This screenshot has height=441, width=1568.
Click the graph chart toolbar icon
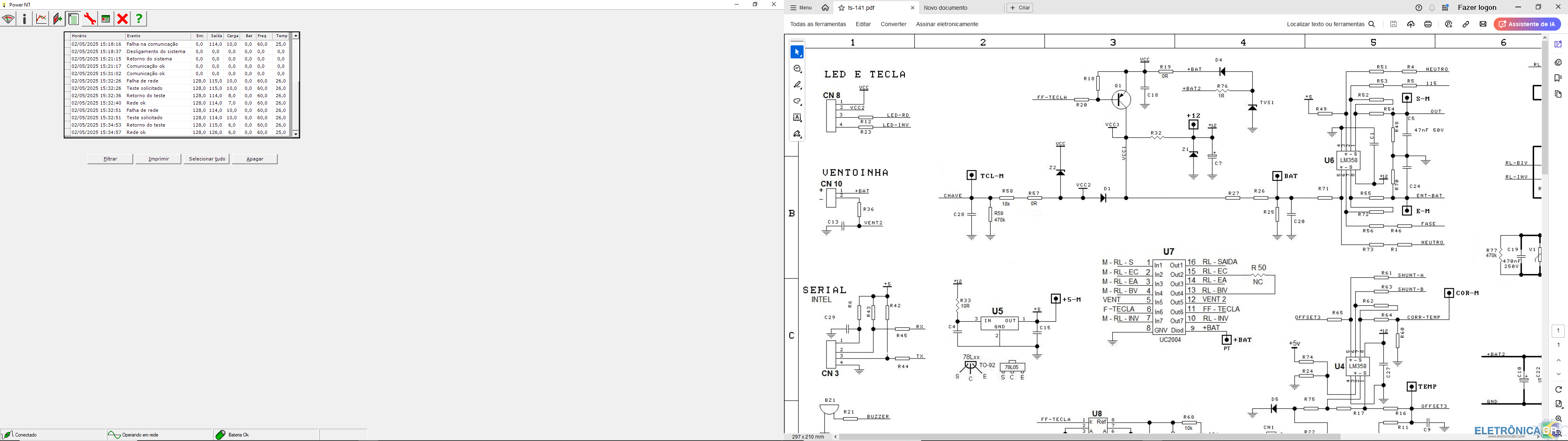pyautogui.click(x=41, y=20)
